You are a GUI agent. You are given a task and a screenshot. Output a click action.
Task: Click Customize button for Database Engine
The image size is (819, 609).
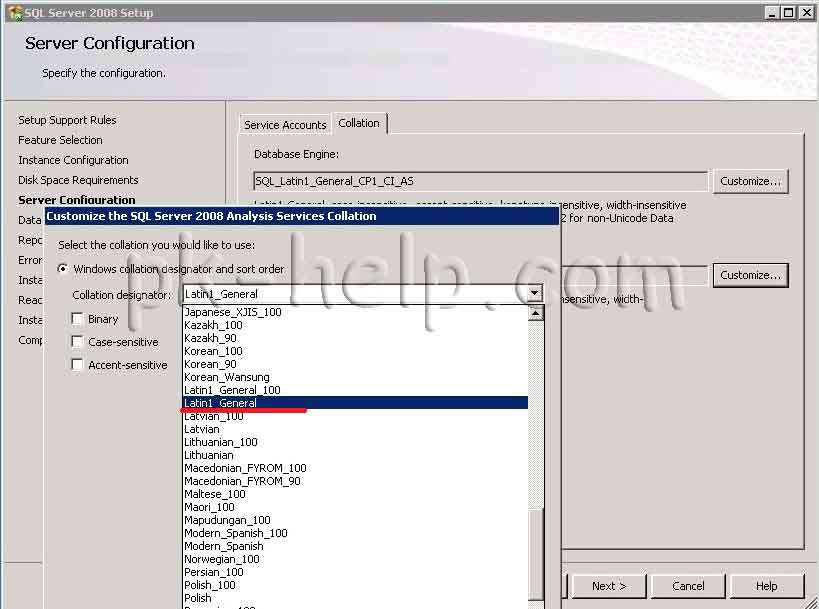[x=750, y=181]
